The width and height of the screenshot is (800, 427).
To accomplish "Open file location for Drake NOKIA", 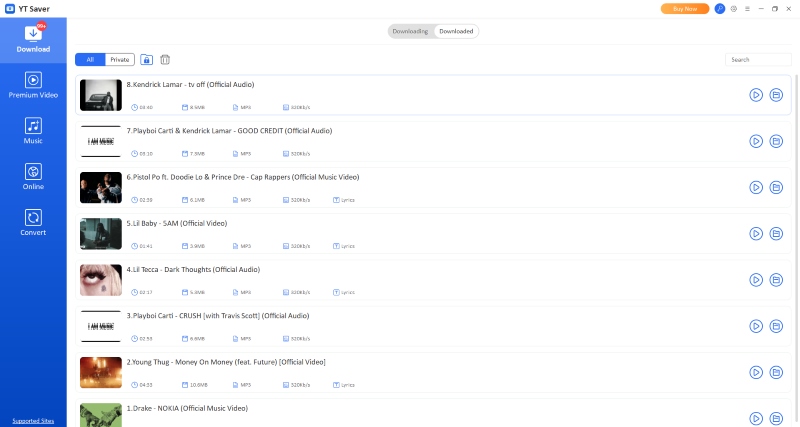I will 776,418.
